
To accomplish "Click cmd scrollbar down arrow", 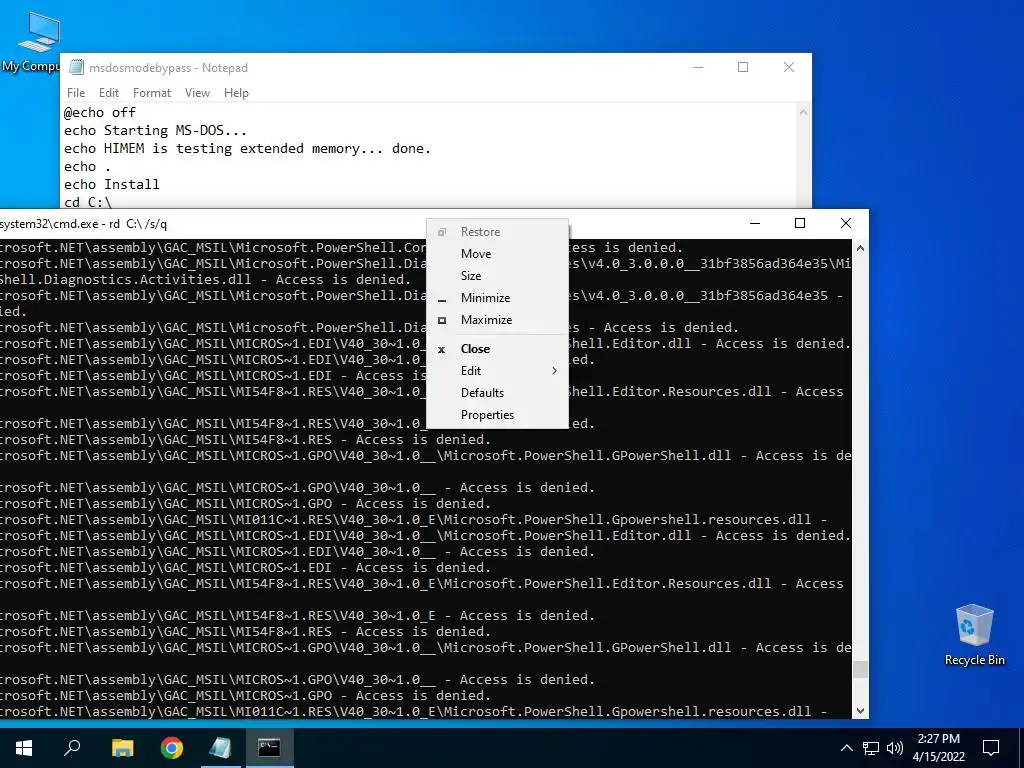I will click(x=860, y=711).
